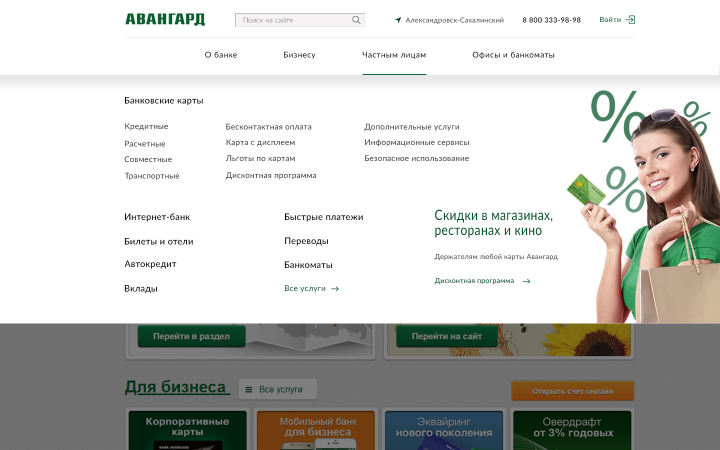Click hamburger icon in Все услуги button
Screen dimensions: 720x450
(x=248, y=390)
